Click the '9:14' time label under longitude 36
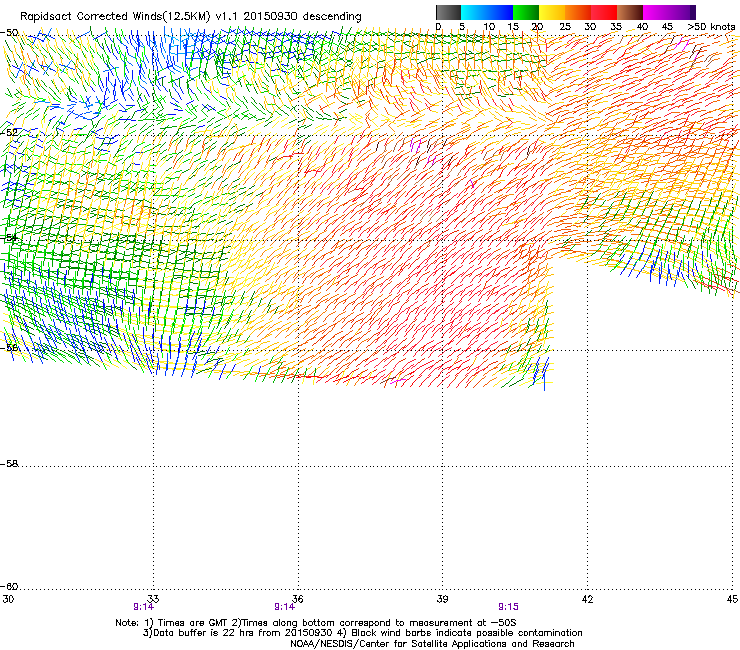 coord(284,607)
